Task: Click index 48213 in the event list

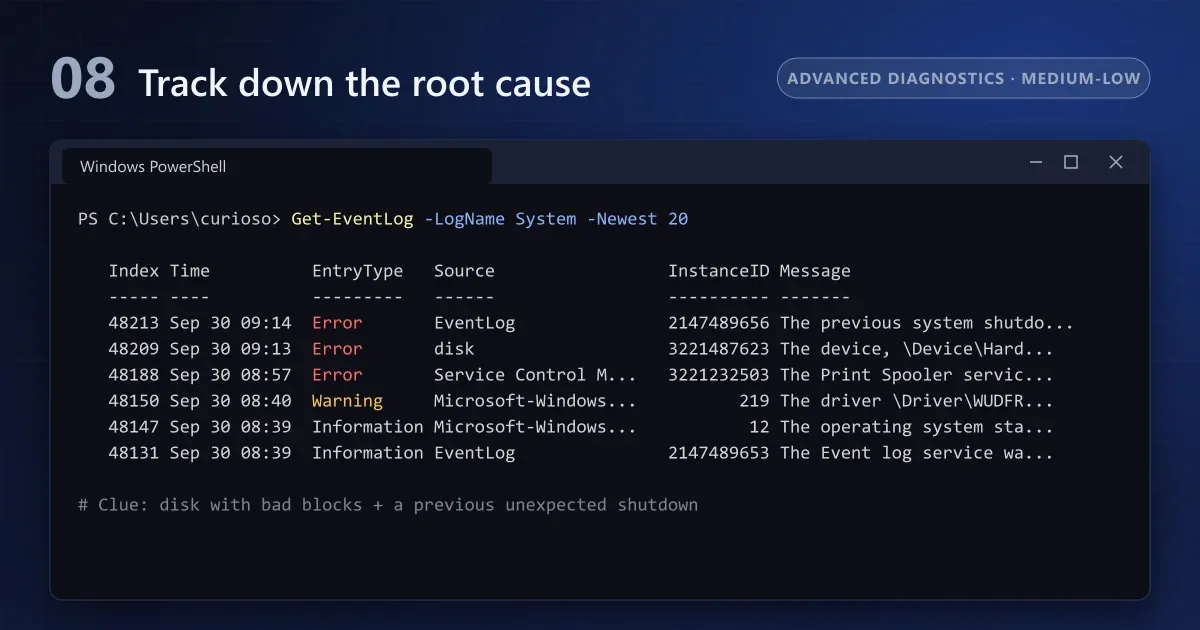Action: pyautogui.click(x=134, y=323)
